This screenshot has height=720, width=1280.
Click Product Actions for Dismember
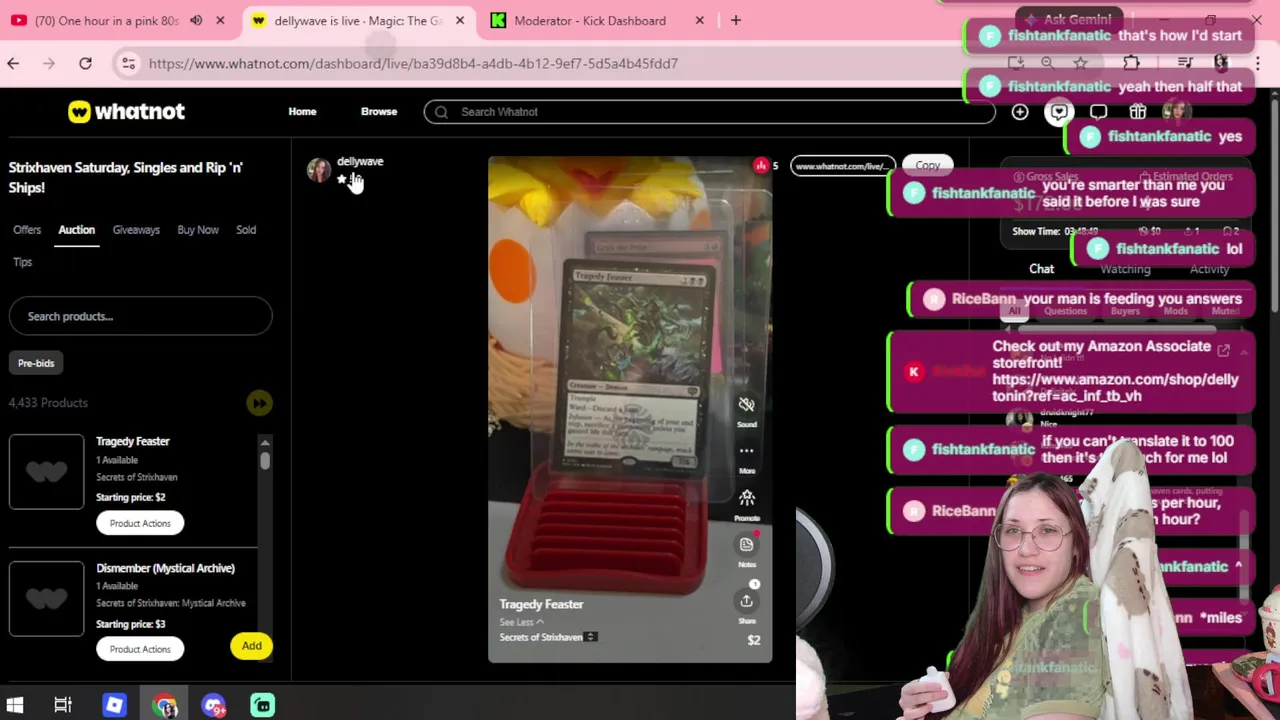click(140, 649)
